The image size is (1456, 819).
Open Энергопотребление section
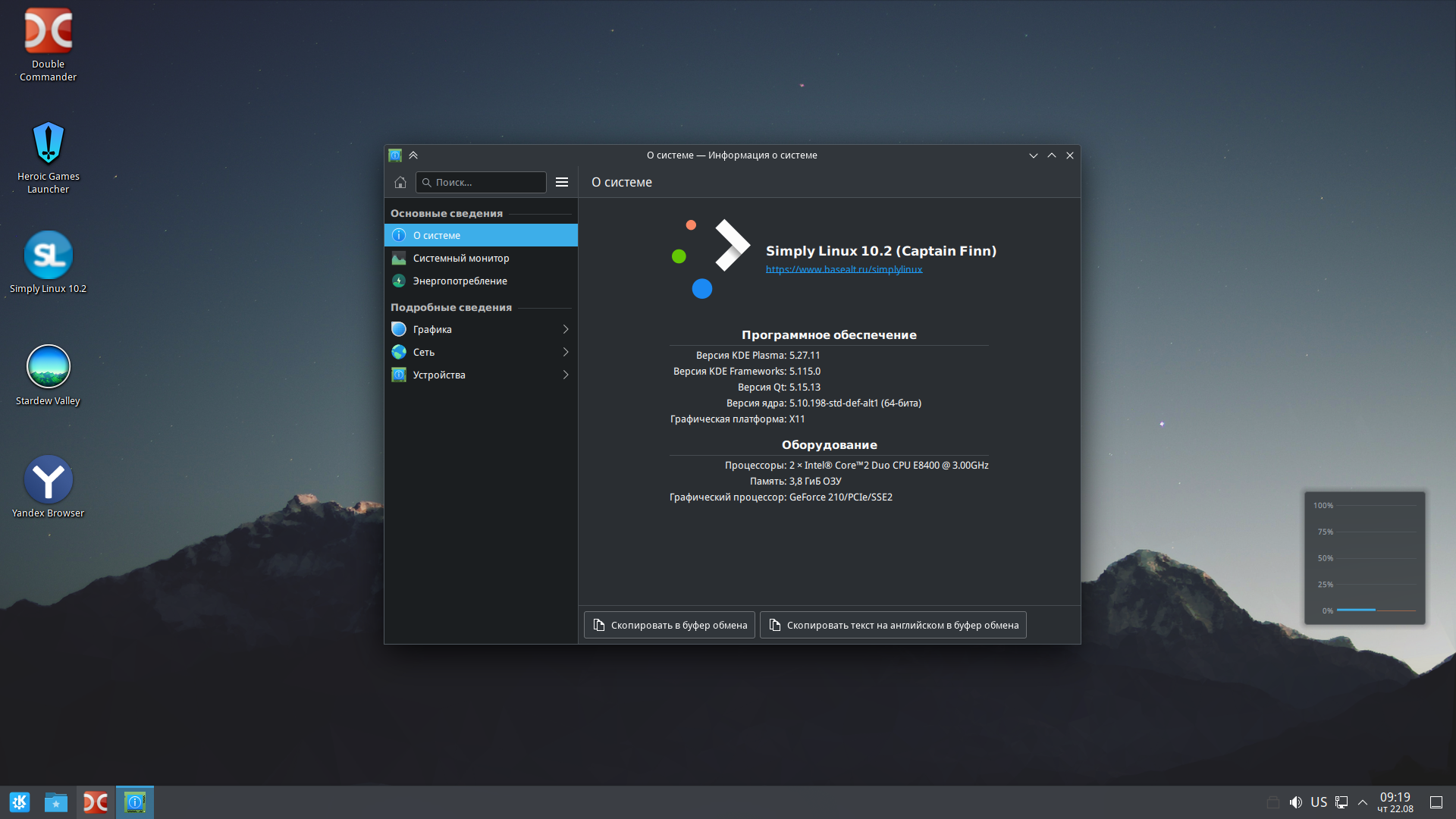click(460, 281)
